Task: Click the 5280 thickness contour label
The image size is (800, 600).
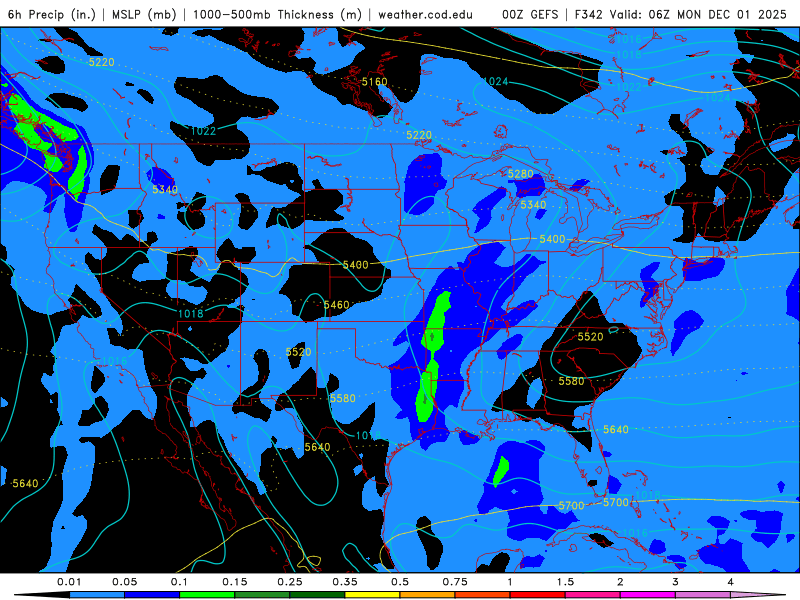Action: tap(520, 174)
